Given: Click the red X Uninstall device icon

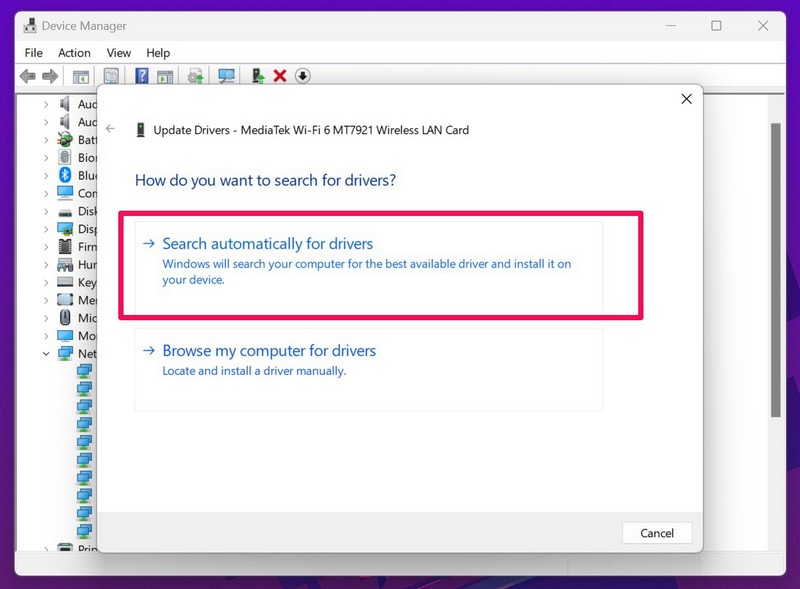Looking at the screenshot, I should 280,76.
